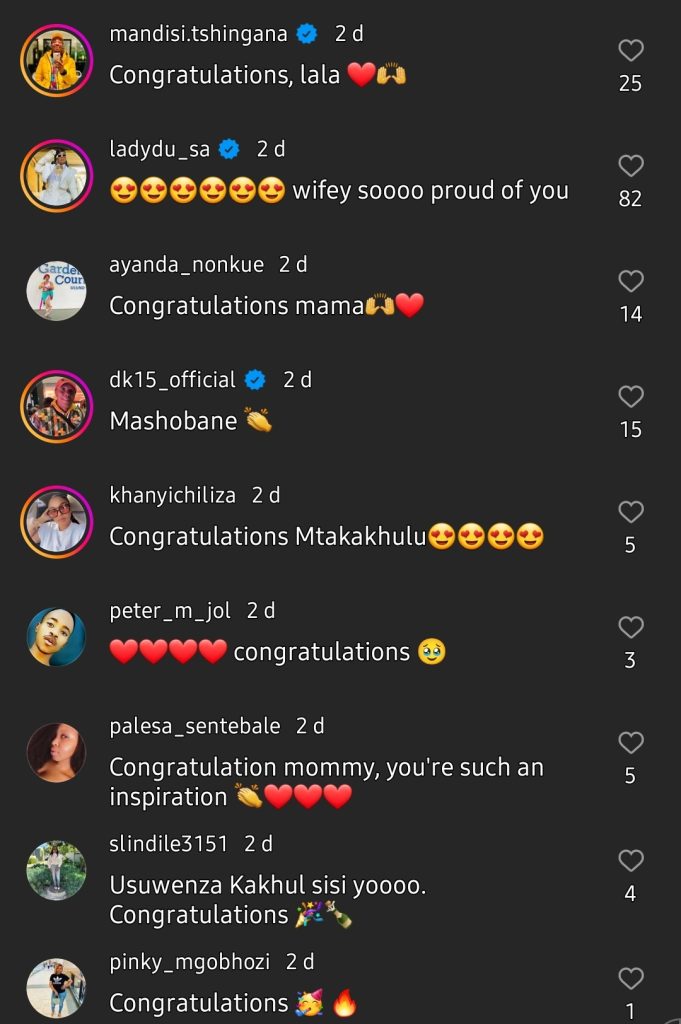
Task: Open khanyichiliza's profile picture
Action: coord(56,522)
